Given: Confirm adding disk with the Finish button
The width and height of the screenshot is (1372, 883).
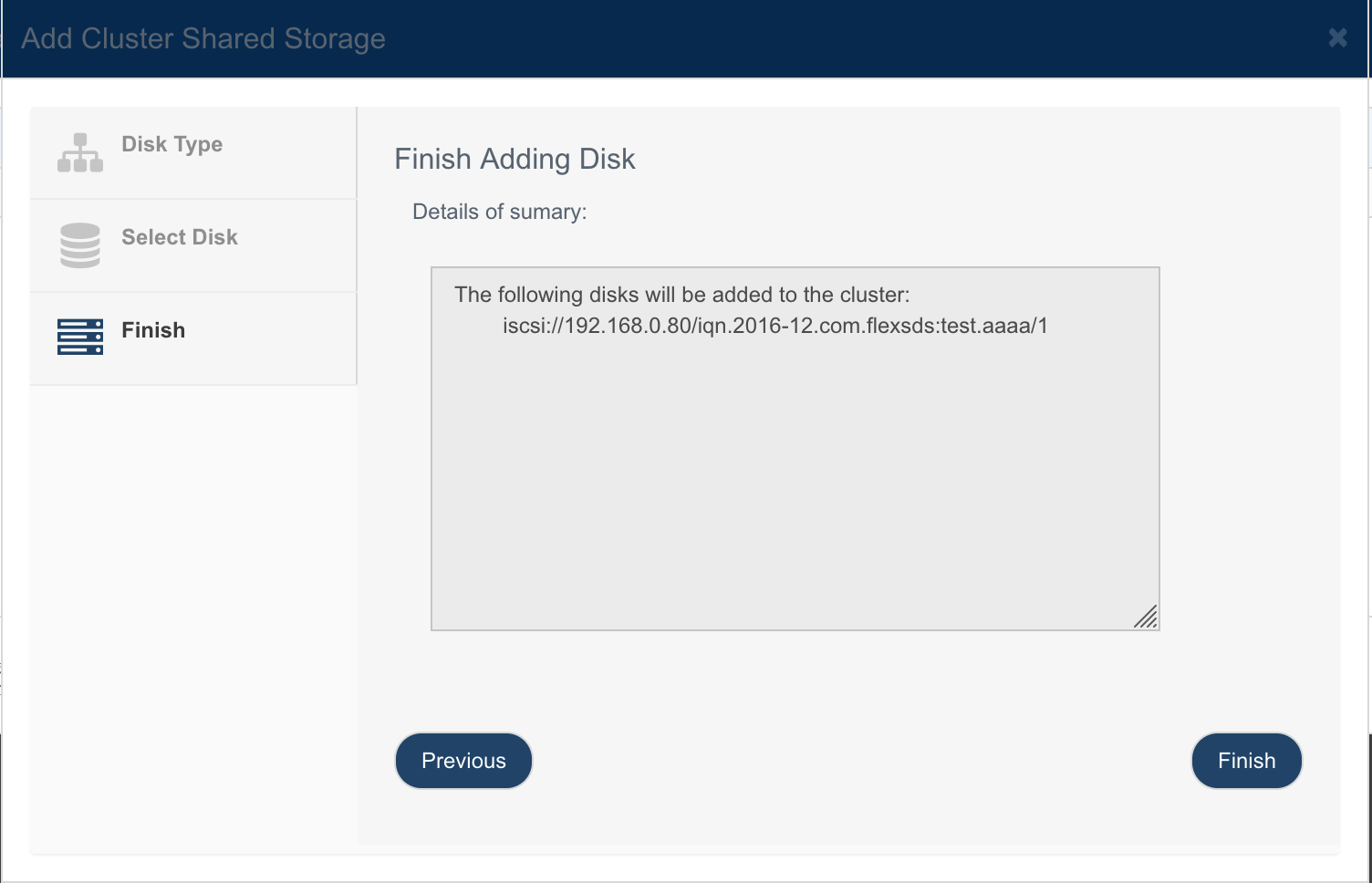Looking at the screenshot, I should tap(1246, 761).
